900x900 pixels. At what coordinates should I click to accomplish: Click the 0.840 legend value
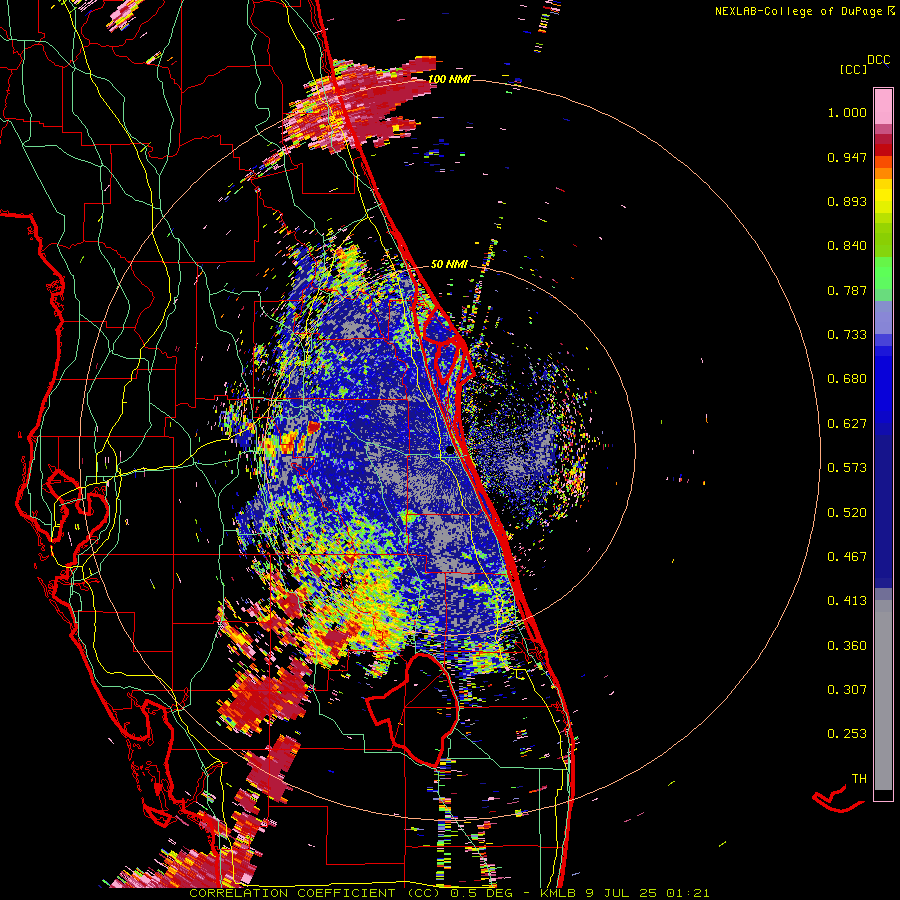pos(847,246)
